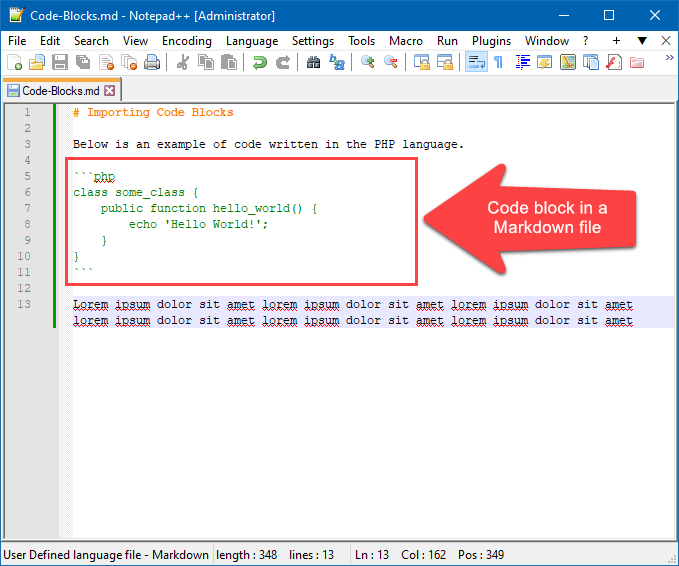Image resolution: width=679 pixels, height=566 pixels.
Task: Open the Window menu
Action: tap(546, 41)
